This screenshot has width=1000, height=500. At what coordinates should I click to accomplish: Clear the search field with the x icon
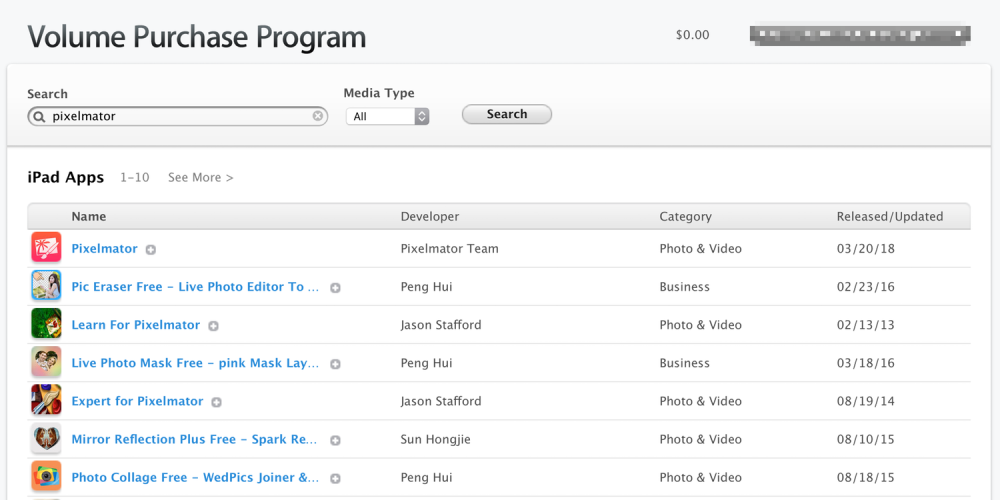pyautogui.click(x=318, y=116)
